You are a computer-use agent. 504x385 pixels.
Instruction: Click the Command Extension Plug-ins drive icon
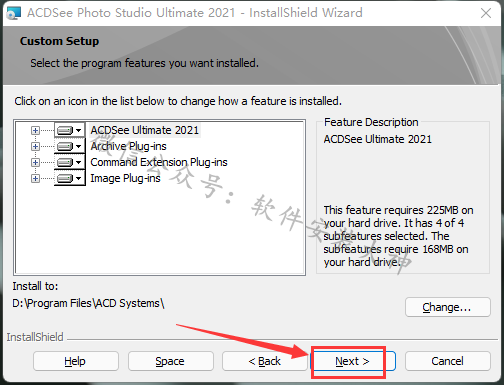pyautogui.click(x=65, y=162)
